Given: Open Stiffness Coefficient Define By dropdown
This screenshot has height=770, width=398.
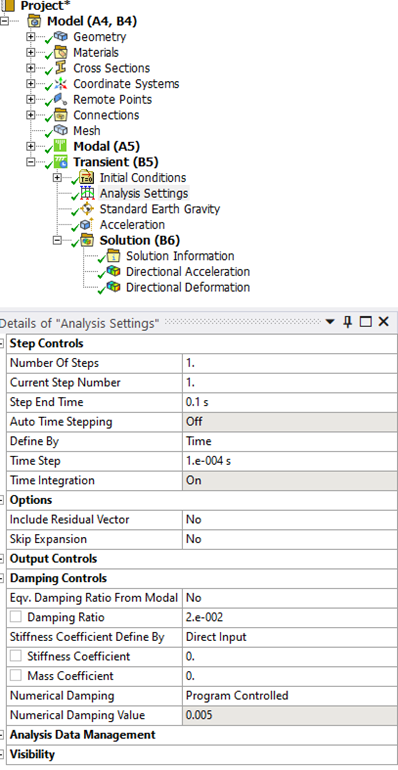Looking at the screenshot, I should click(289, 637).
